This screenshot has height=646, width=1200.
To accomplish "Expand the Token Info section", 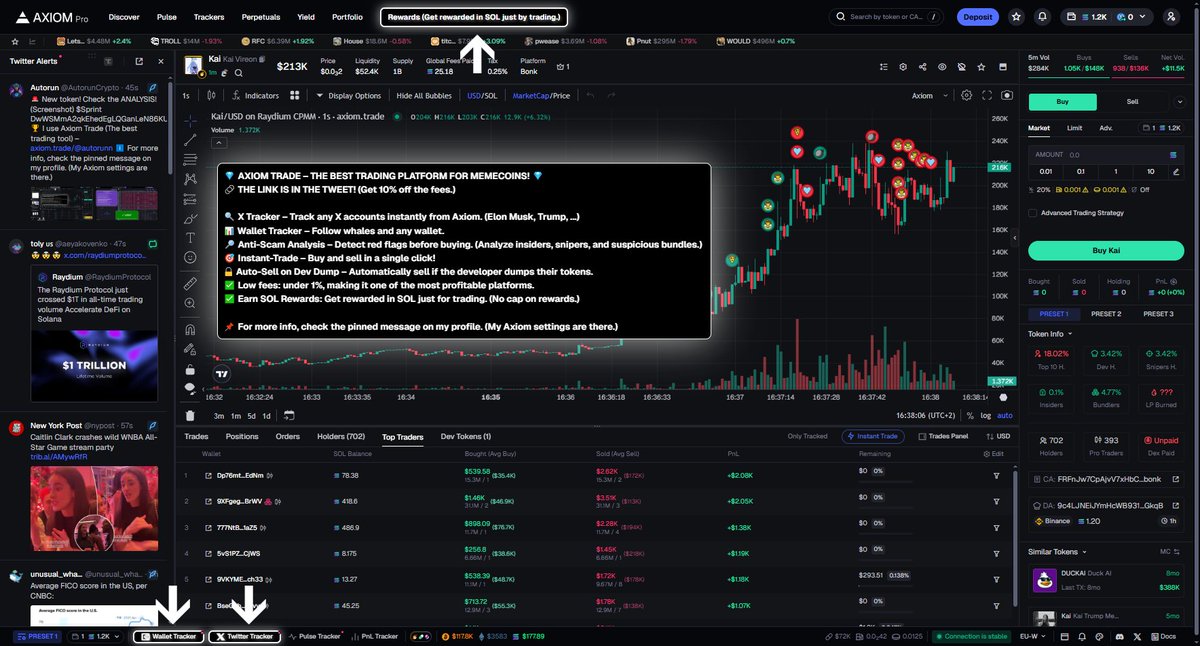I will click(x=1050, y=334).
